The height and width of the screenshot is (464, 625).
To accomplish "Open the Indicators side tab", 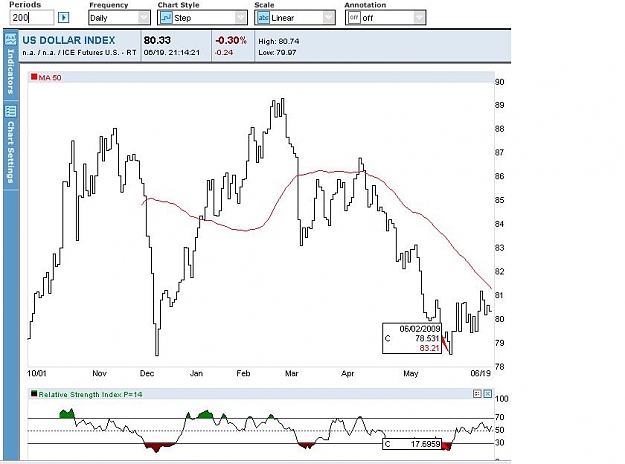I will pos(11,64).
